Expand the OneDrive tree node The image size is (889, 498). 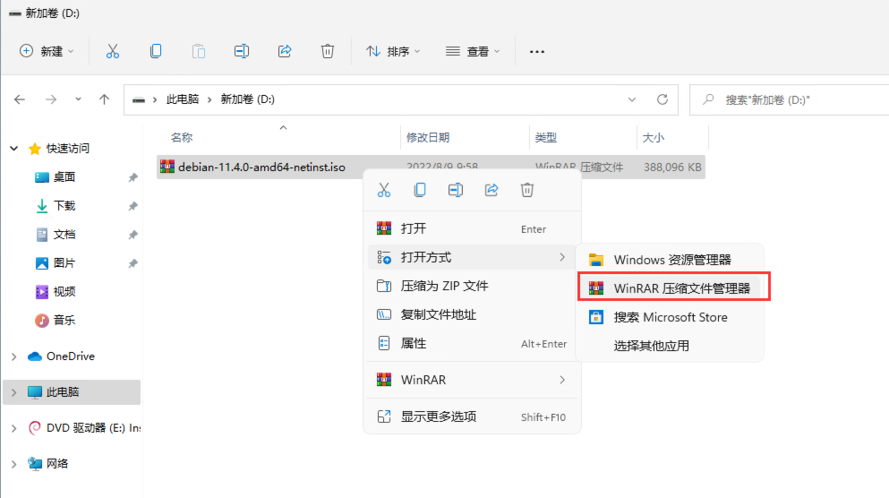click(14, 357)
